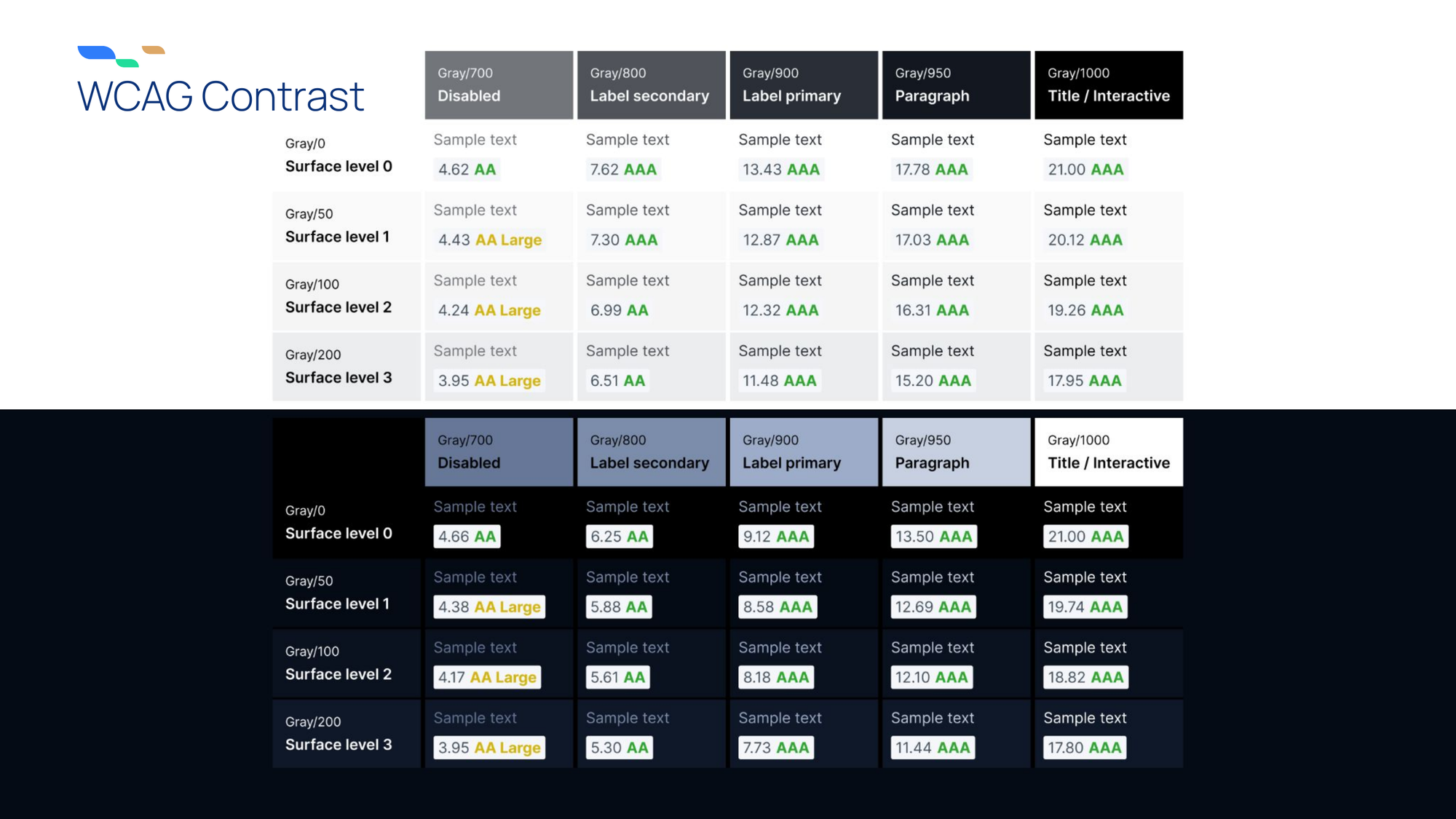This screenshot has height=819, width=1456.
Task: Click the 17.80 AAA contrast badge
Action: 1084,748
